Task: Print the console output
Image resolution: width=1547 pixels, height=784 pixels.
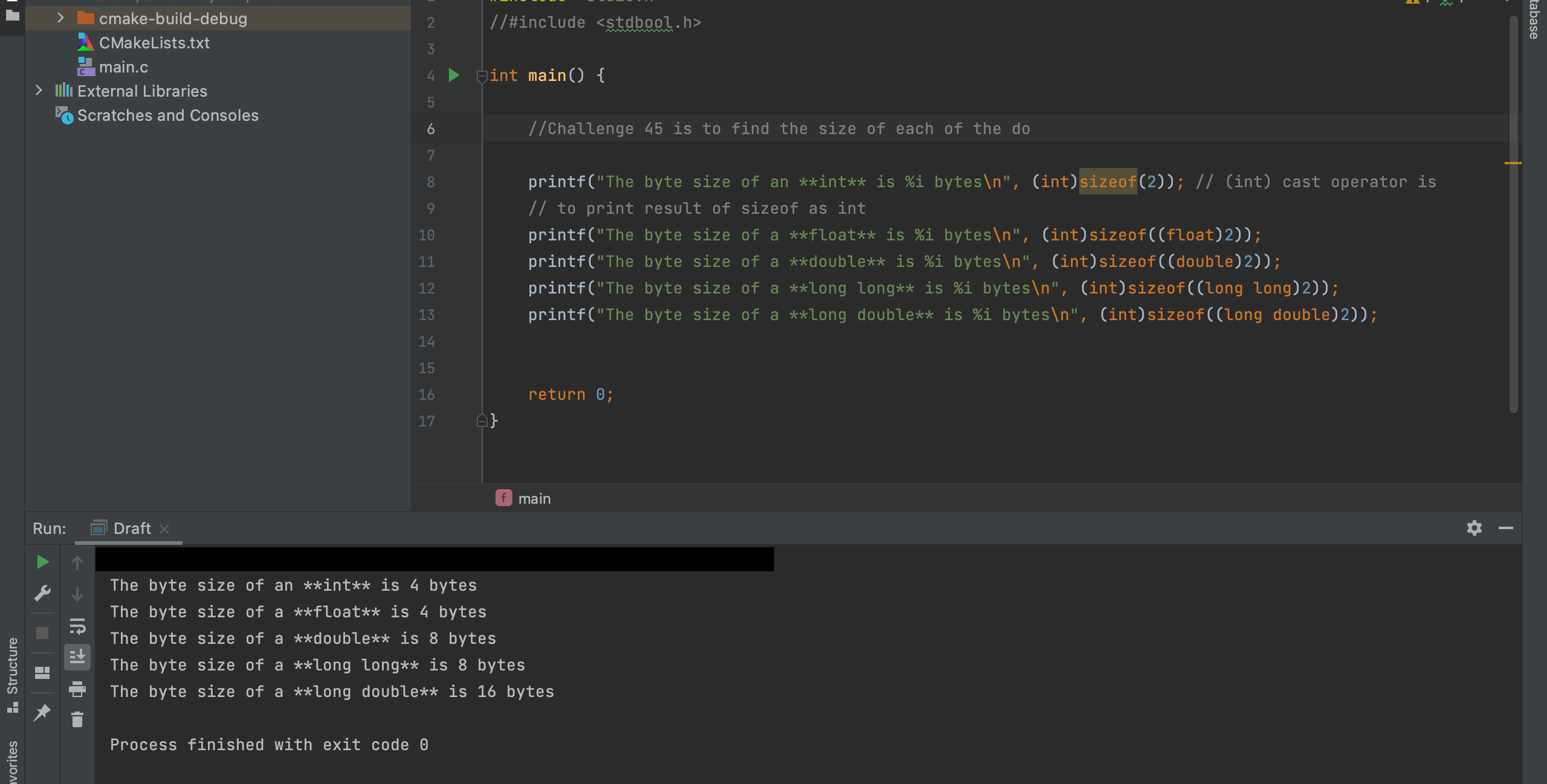Action: pyautogui.click(x=77, y=689)
